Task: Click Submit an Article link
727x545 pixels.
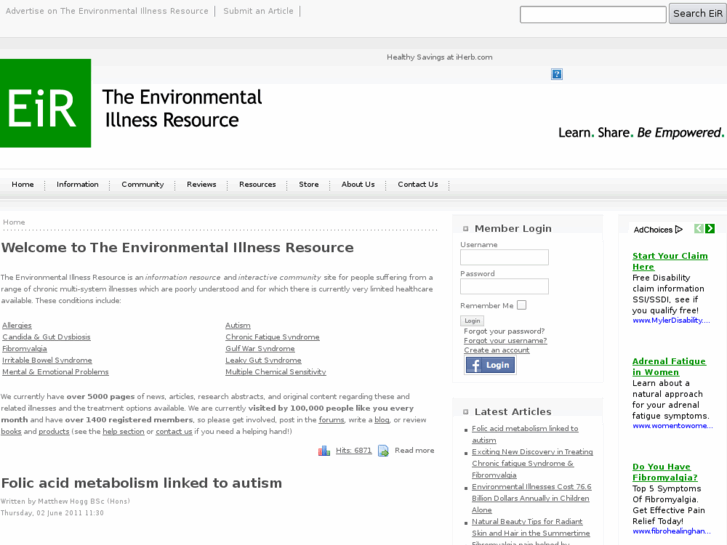Action: point(258,11)
